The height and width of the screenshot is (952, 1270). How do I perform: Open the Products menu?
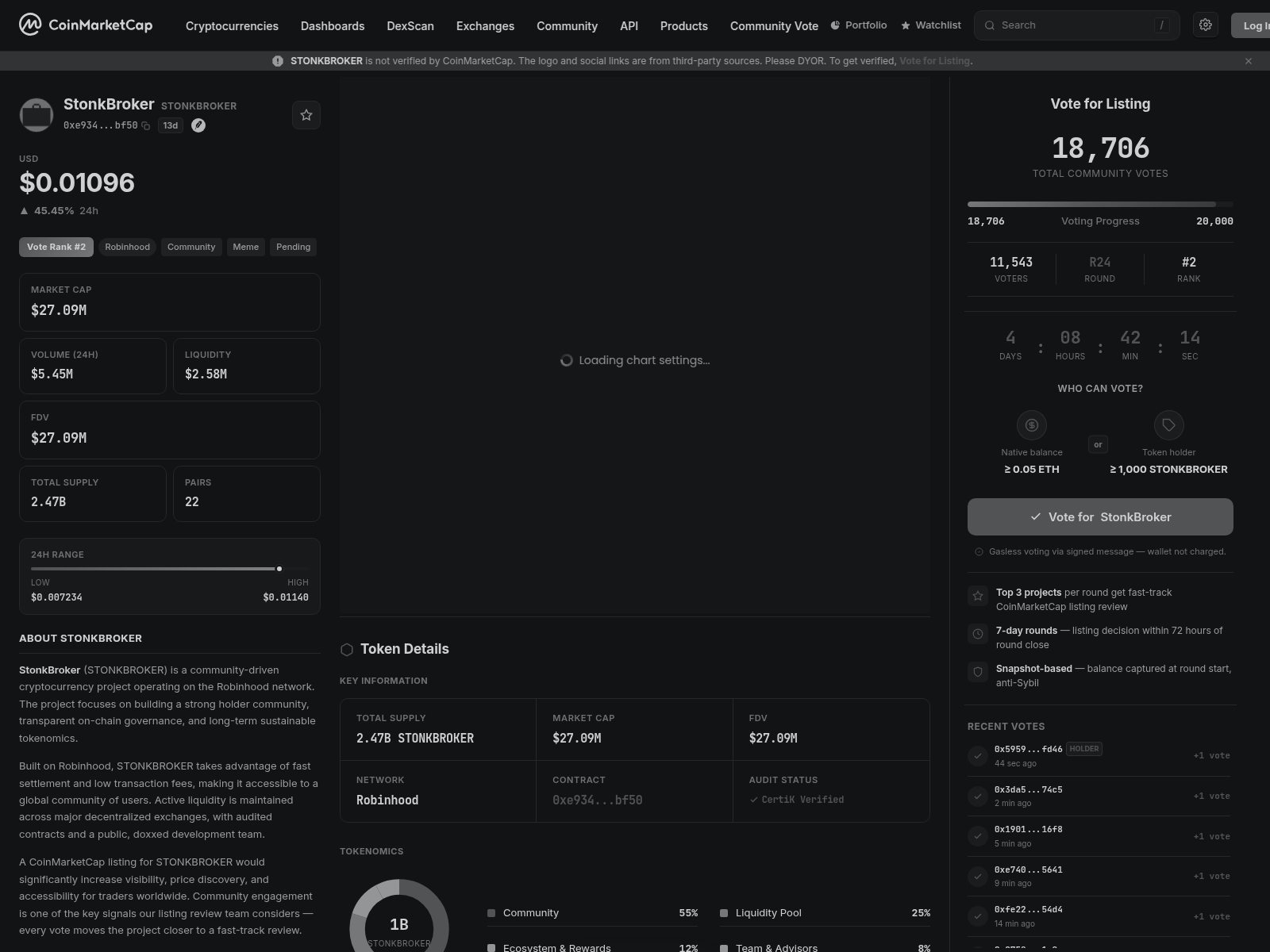[x=683, y=26]
